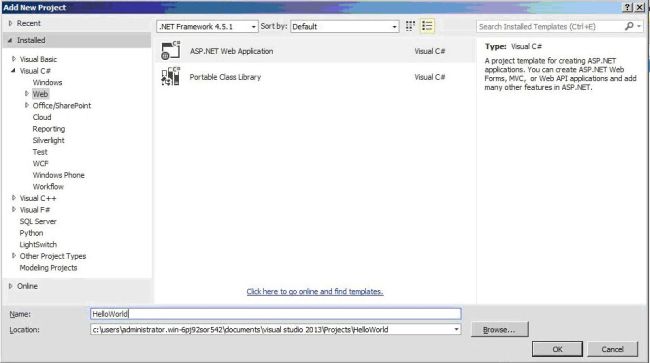The width and height of the screenshot is (650, 363).
Task: Click the search magnifier icon
Action: point(629,26)
